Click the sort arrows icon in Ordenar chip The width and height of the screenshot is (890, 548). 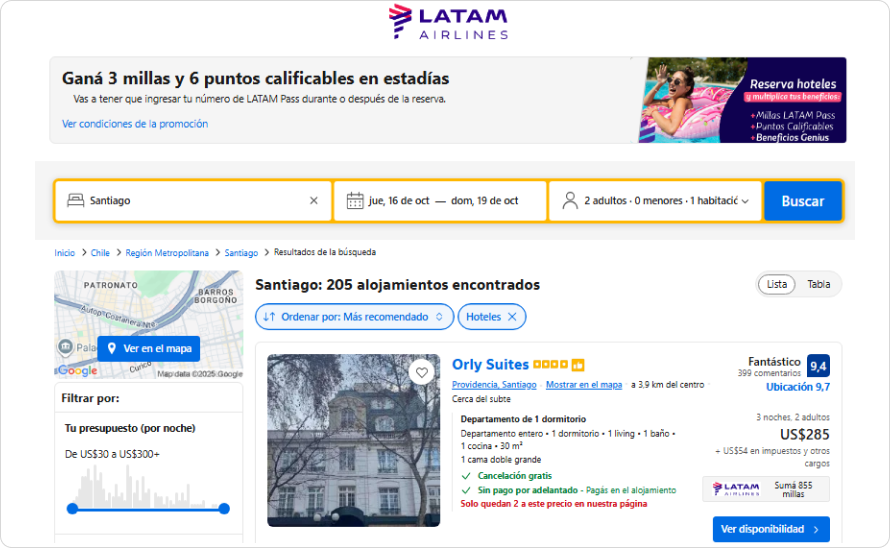(x=269, y=317)
